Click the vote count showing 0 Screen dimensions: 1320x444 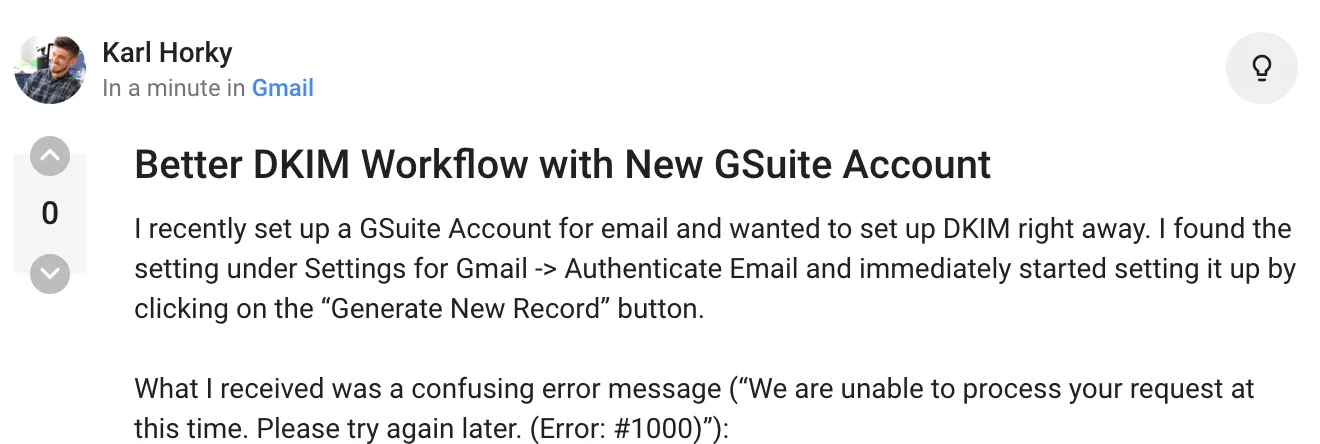tap(50, 213)
